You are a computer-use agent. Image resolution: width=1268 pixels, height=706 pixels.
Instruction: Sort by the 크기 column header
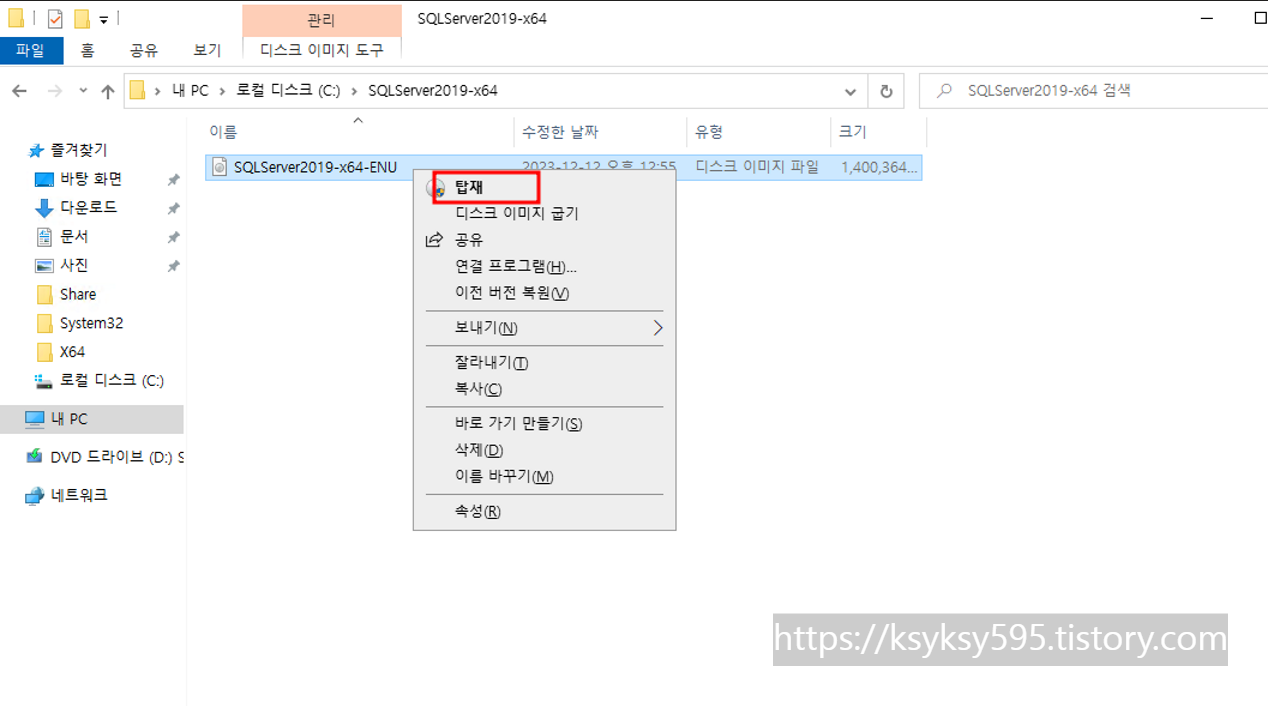pos(878,132)
